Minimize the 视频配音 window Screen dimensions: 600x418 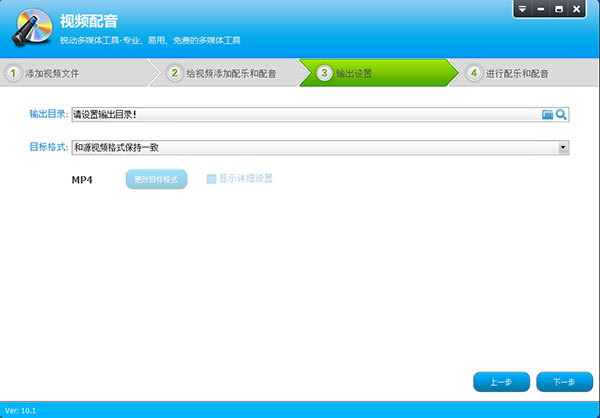click(540, 9)
